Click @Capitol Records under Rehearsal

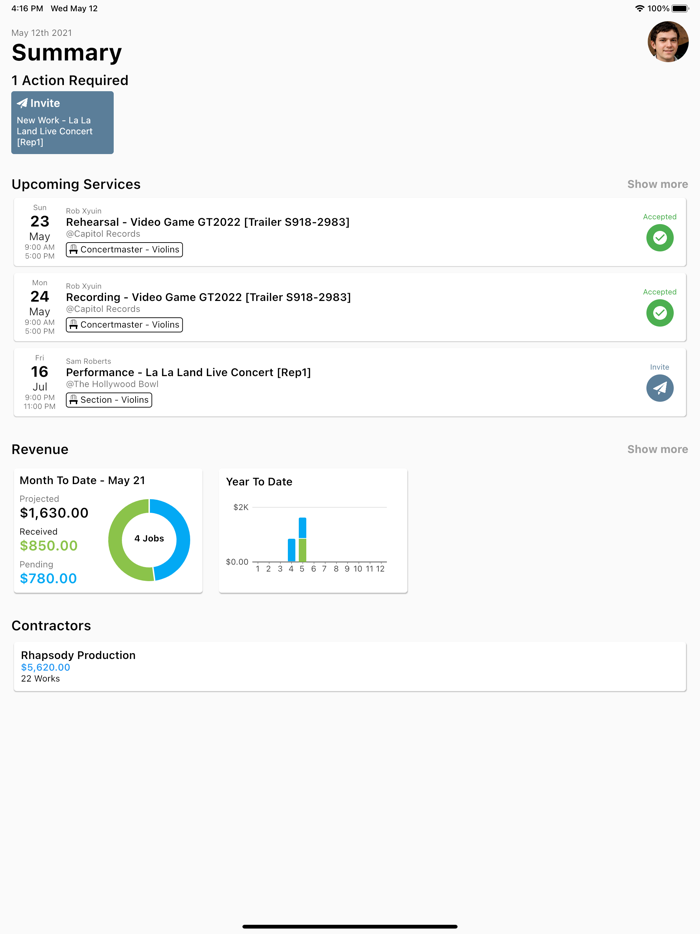pyautogui.click(x=102, y=234)
